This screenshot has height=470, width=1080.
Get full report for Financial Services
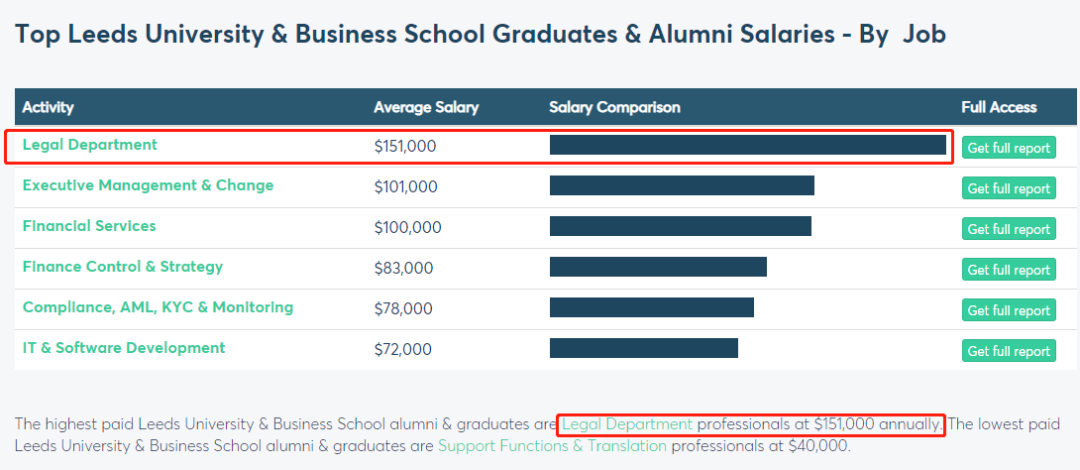(x=1008, y=229)
